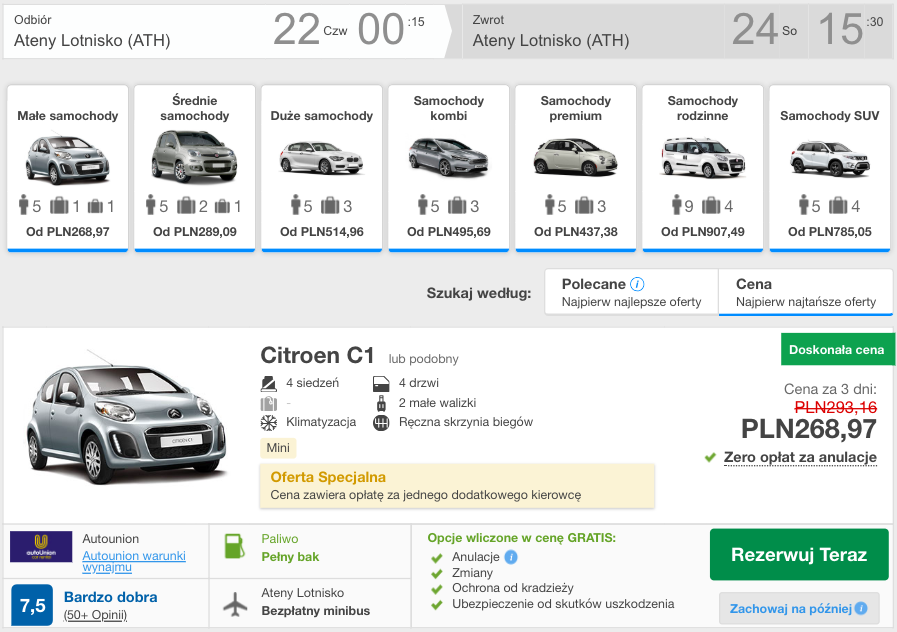Click the door icon next to 4 drzwi

[381, 383]
